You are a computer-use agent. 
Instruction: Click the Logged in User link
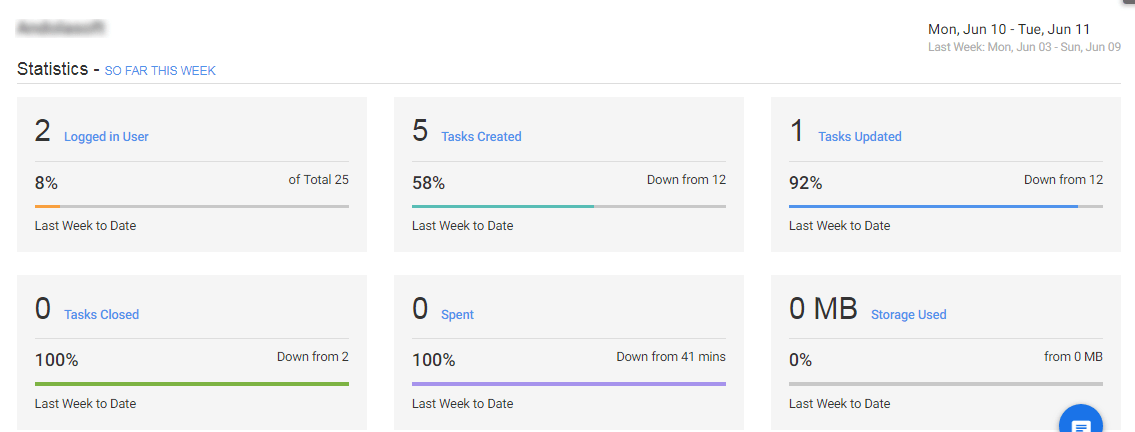[x=106, y=136]
